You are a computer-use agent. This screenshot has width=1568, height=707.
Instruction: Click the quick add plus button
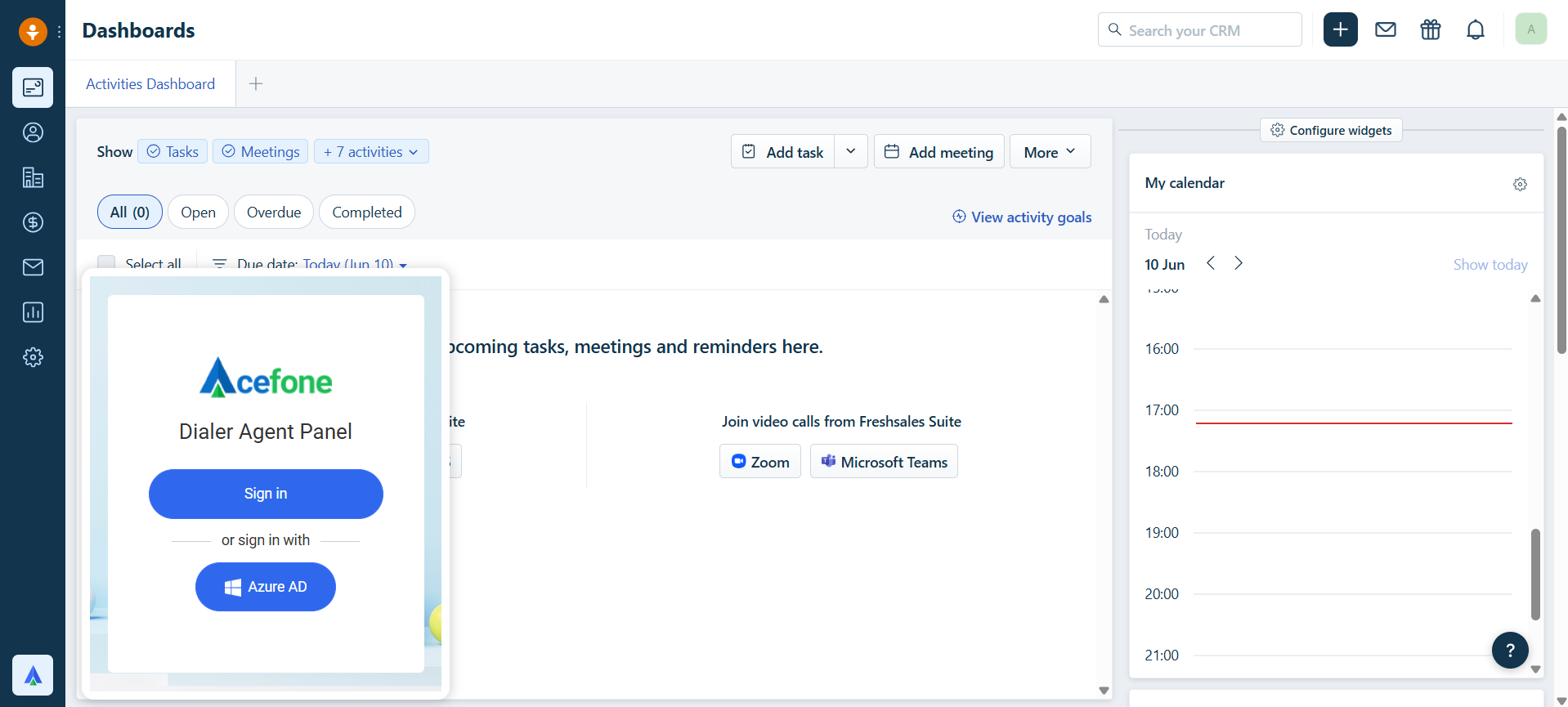point(1341,29)
